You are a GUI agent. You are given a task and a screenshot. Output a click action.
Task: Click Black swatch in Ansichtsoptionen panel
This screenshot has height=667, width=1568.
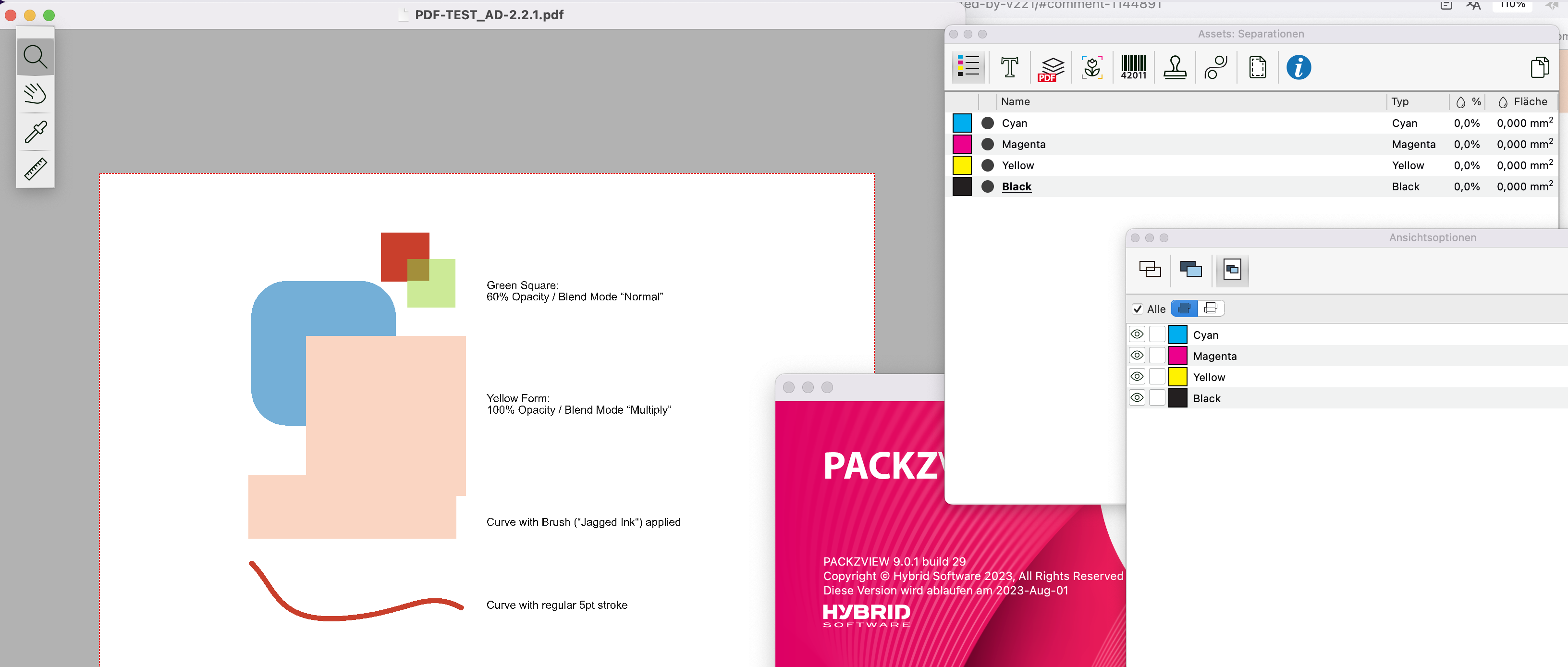pyautogui.click(x=1178, y=398)
